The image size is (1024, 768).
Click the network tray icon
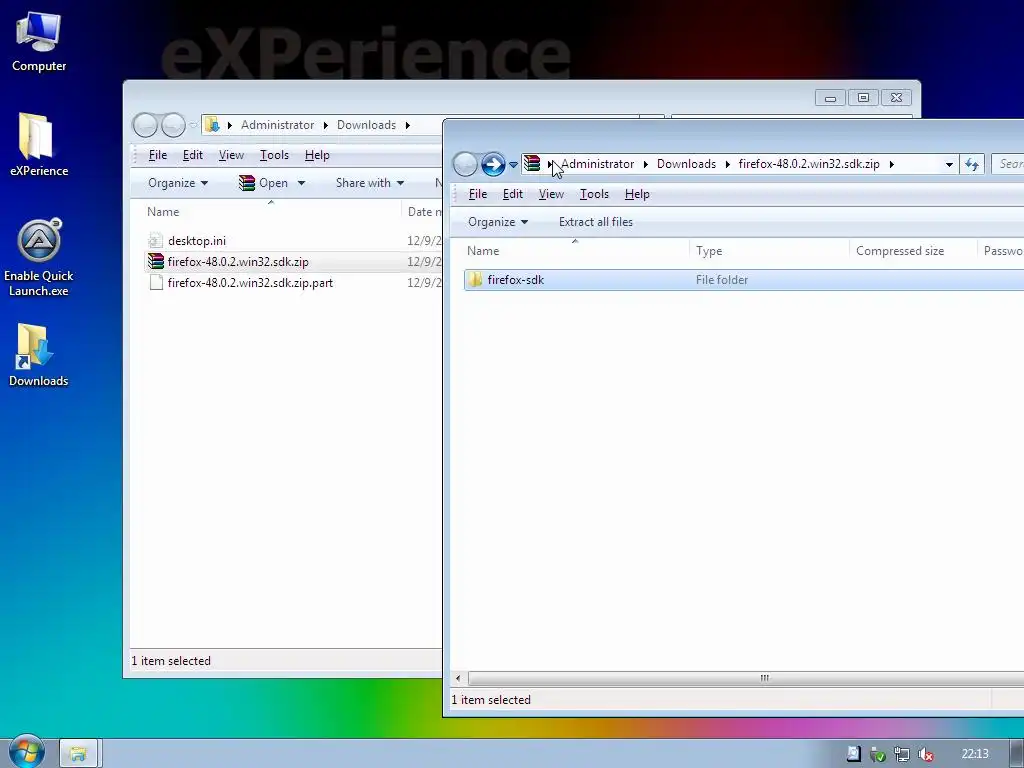point(902,754)
